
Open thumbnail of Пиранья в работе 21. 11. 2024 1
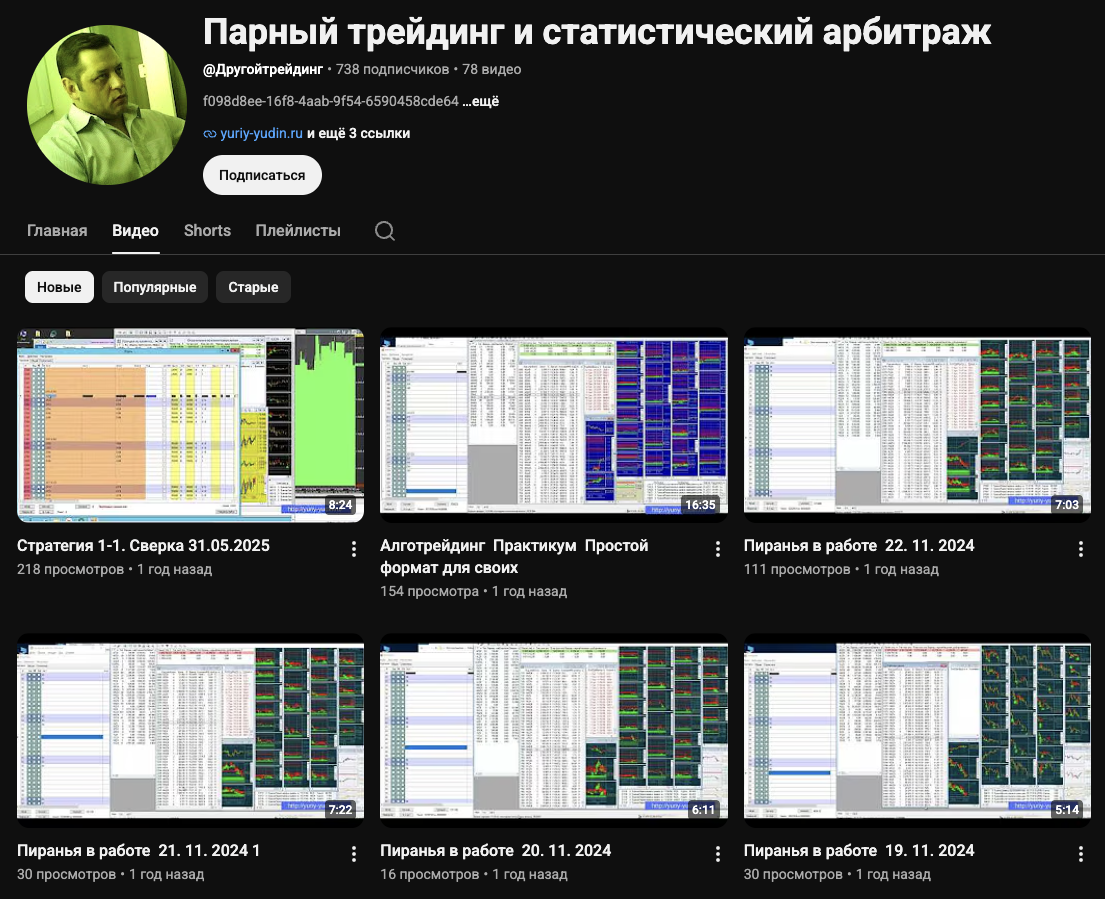(190, 730)
